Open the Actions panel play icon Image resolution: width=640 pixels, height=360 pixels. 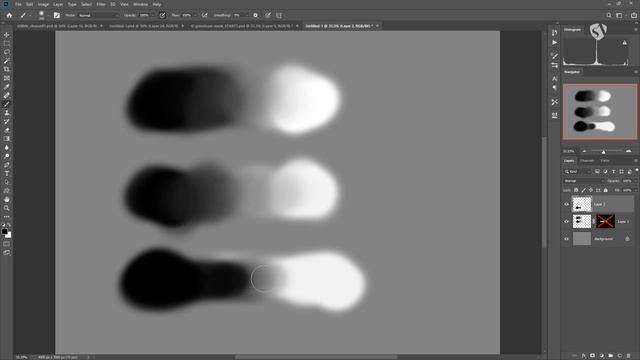[554, 42]
